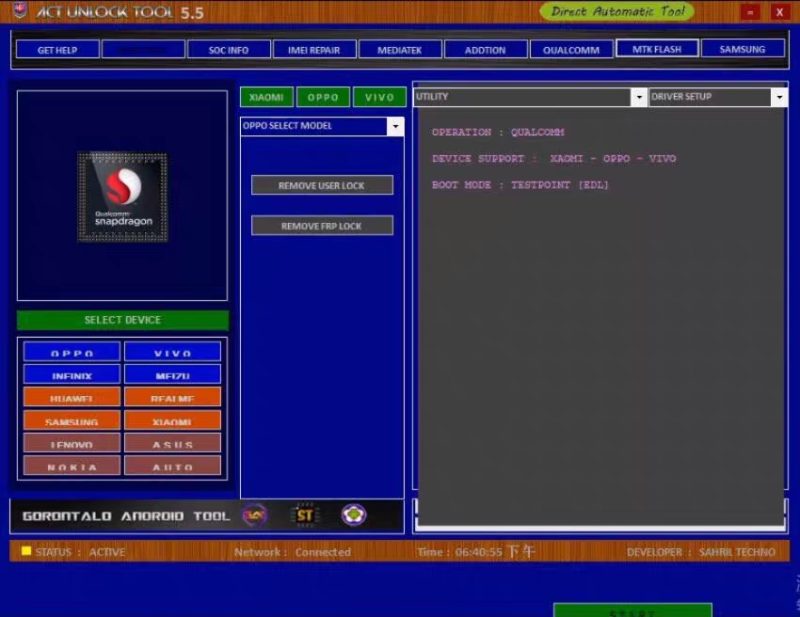The width and height of the screenshot is (800, 617).
Task: Click the UTILITY dropdown arrow
Action: pyautogui.click(x=639, y=97)
